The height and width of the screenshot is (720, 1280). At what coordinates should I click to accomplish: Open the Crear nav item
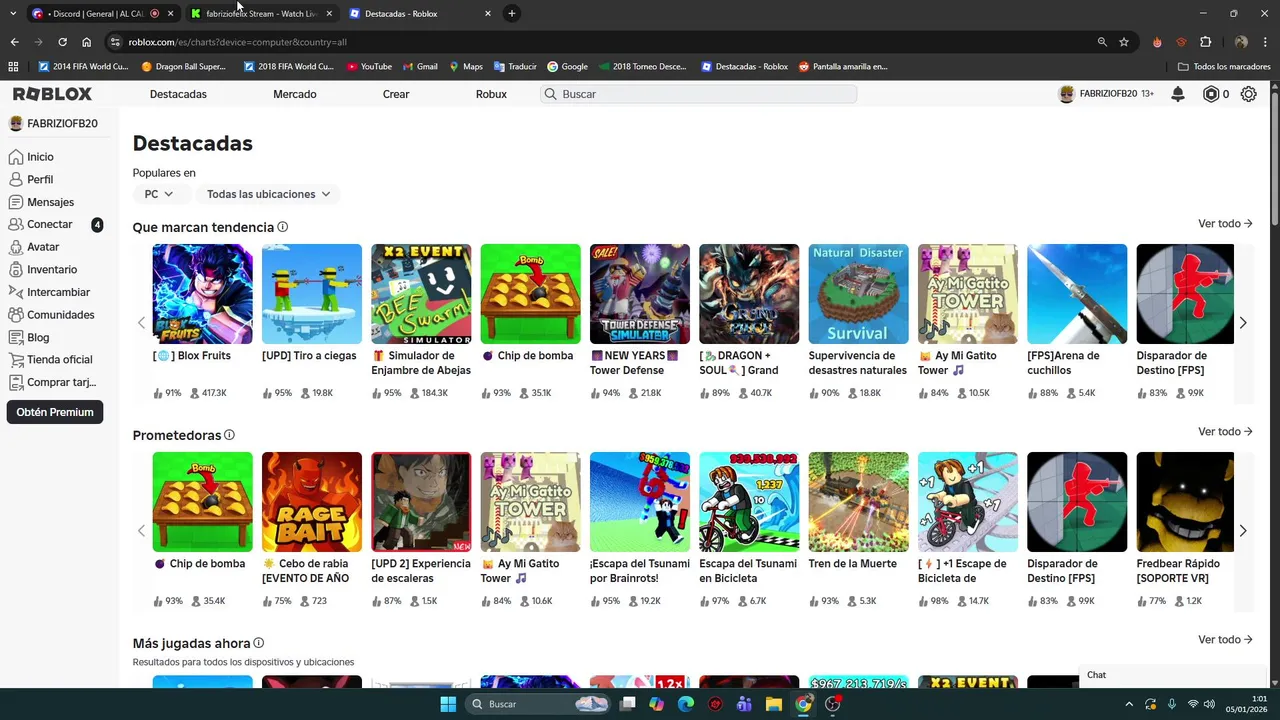pyautogui.click(x=396, y=94)
